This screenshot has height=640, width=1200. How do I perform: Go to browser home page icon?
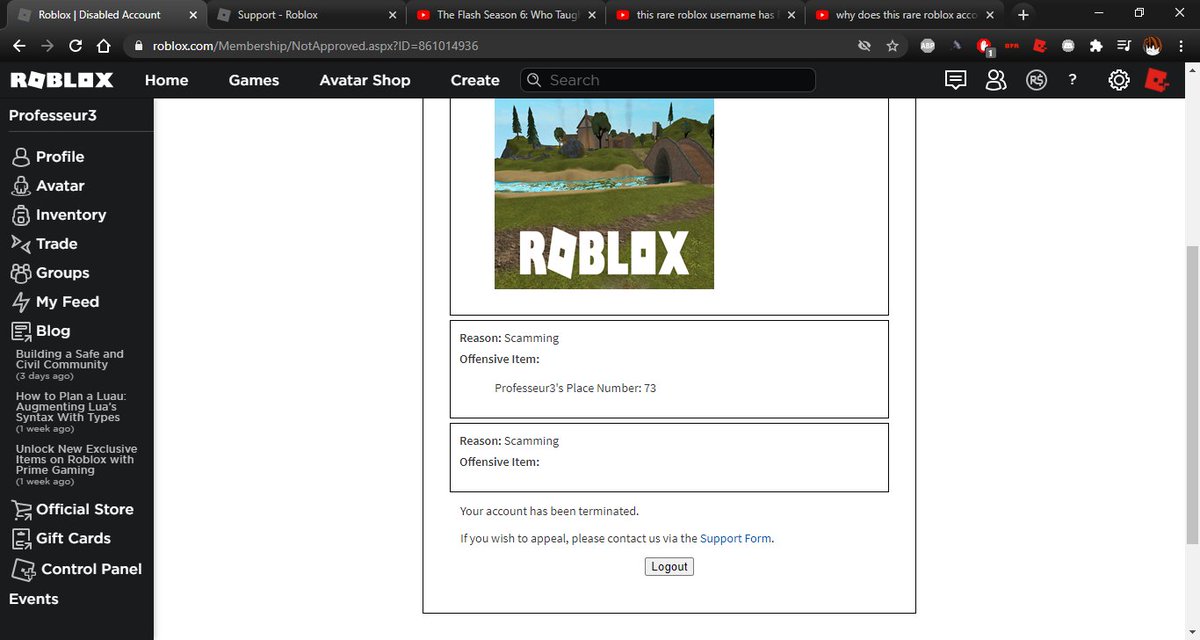(103, 46)
